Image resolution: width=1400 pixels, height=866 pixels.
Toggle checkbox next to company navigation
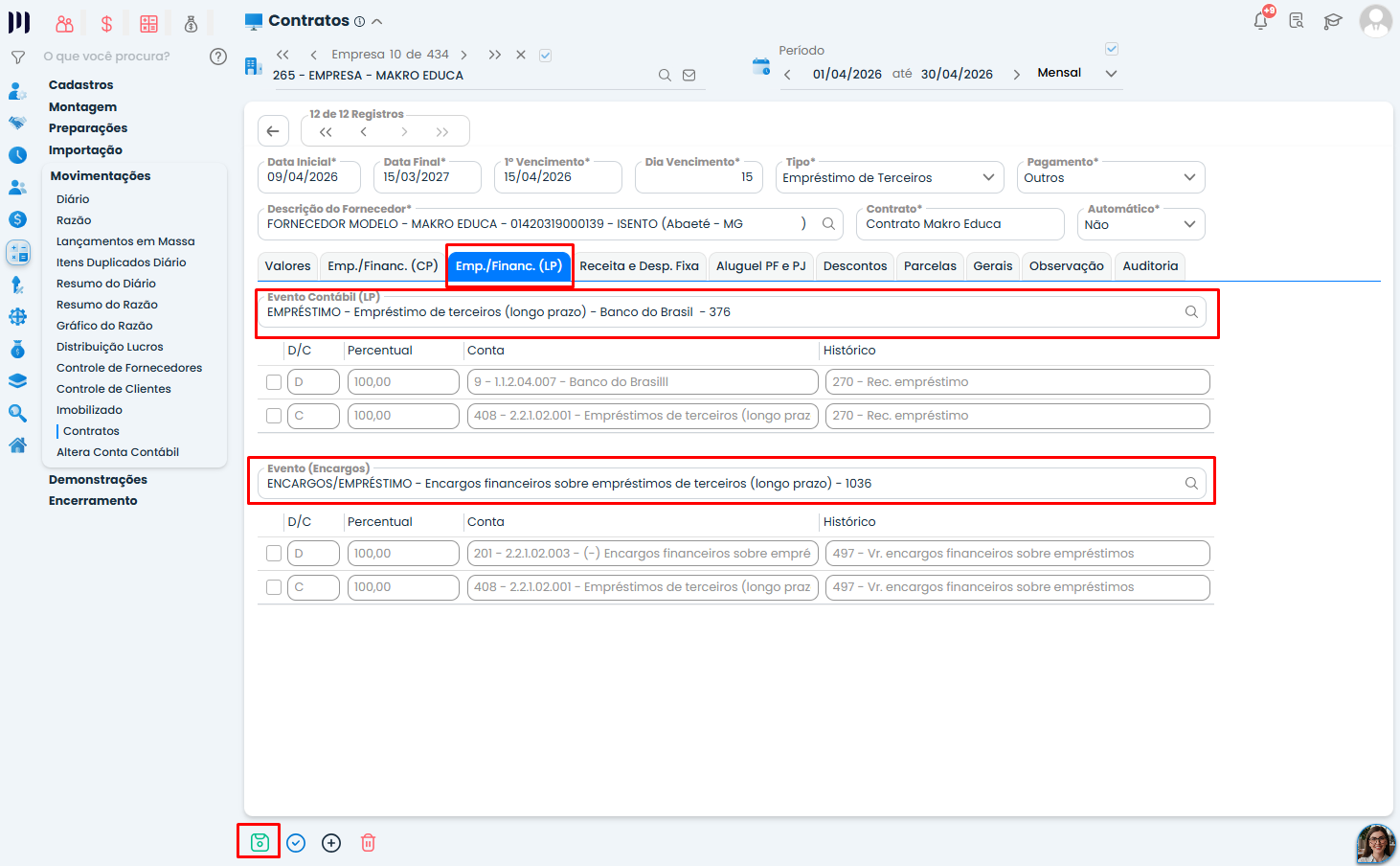pyautogui.click(x=545, y=56)
